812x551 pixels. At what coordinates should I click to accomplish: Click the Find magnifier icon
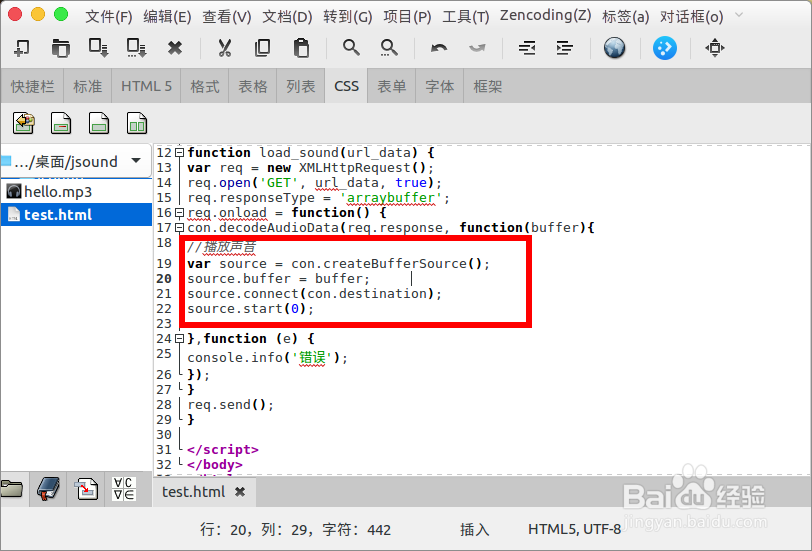351,48
